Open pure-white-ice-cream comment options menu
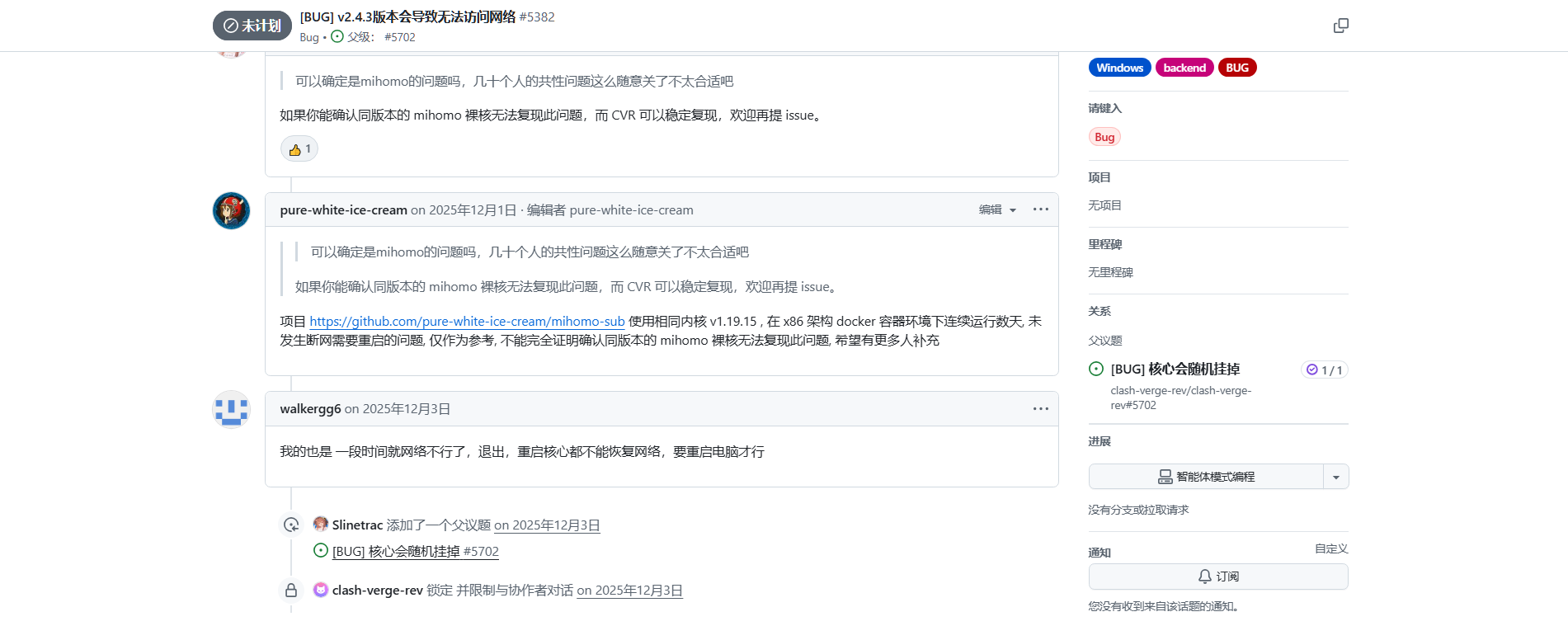The height and width of the screenshot is (626, 1568). coord(1040,209)
